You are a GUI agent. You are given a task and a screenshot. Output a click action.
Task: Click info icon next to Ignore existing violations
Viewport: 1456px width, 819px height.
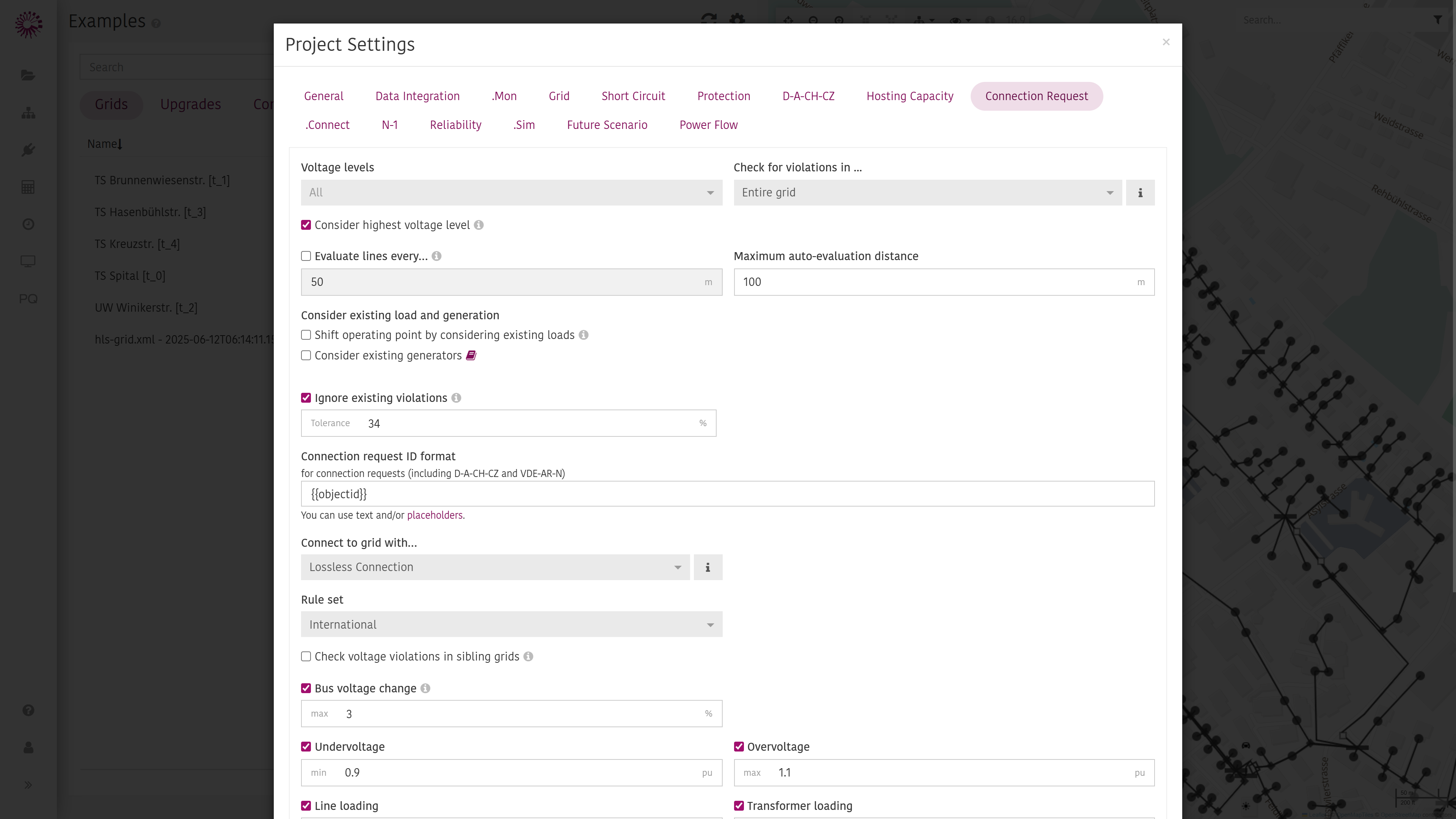pos(456,398)
